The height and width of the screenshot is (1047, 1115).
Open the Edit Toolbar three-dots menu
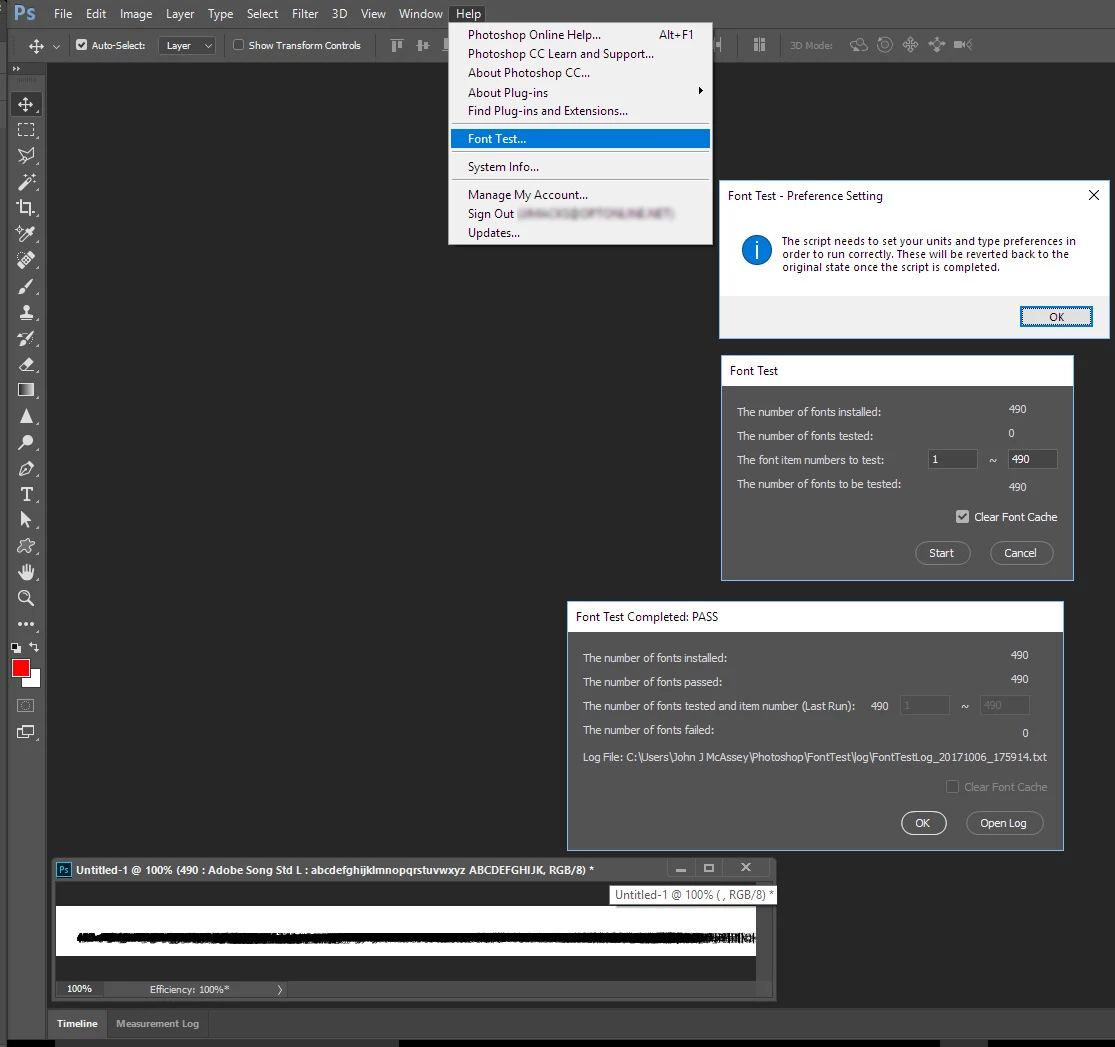tap(26, 624)
